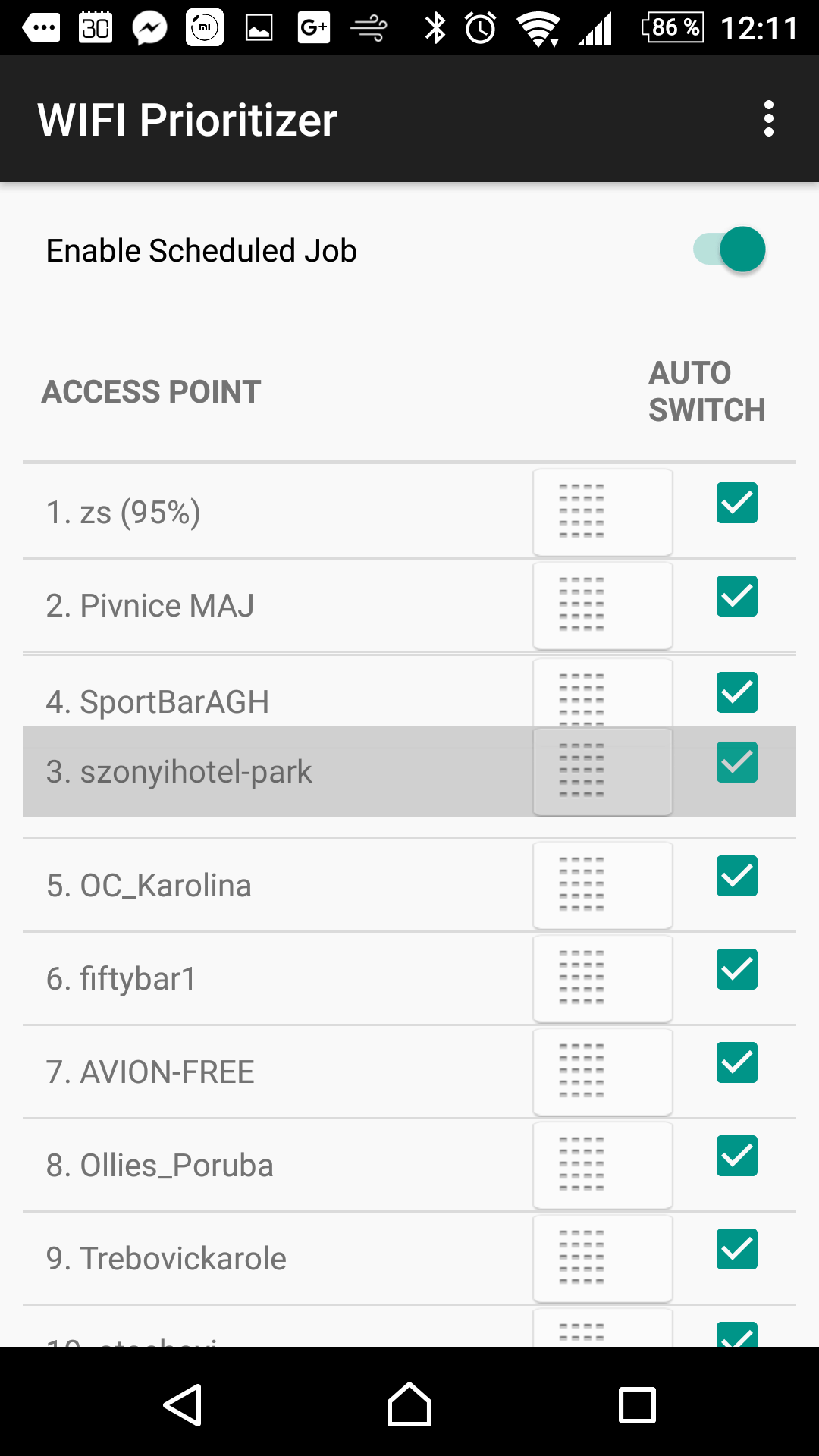Tap the reorder handle for fiftybar1
The width and height of the screenshot is (819, 1456).
(x=603, y=978)
